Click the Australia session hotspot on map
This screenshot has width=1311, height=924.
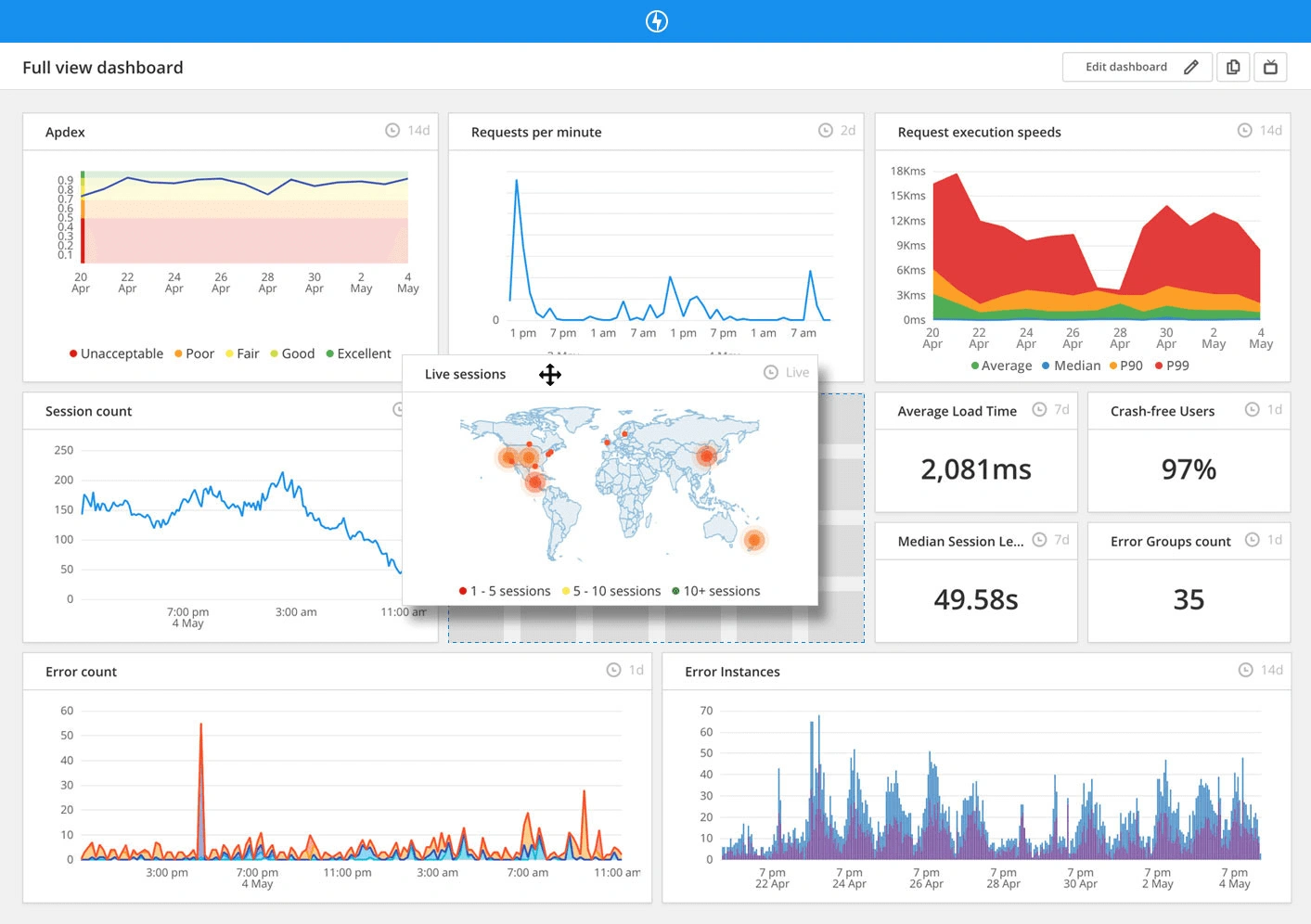coord(754,540)
